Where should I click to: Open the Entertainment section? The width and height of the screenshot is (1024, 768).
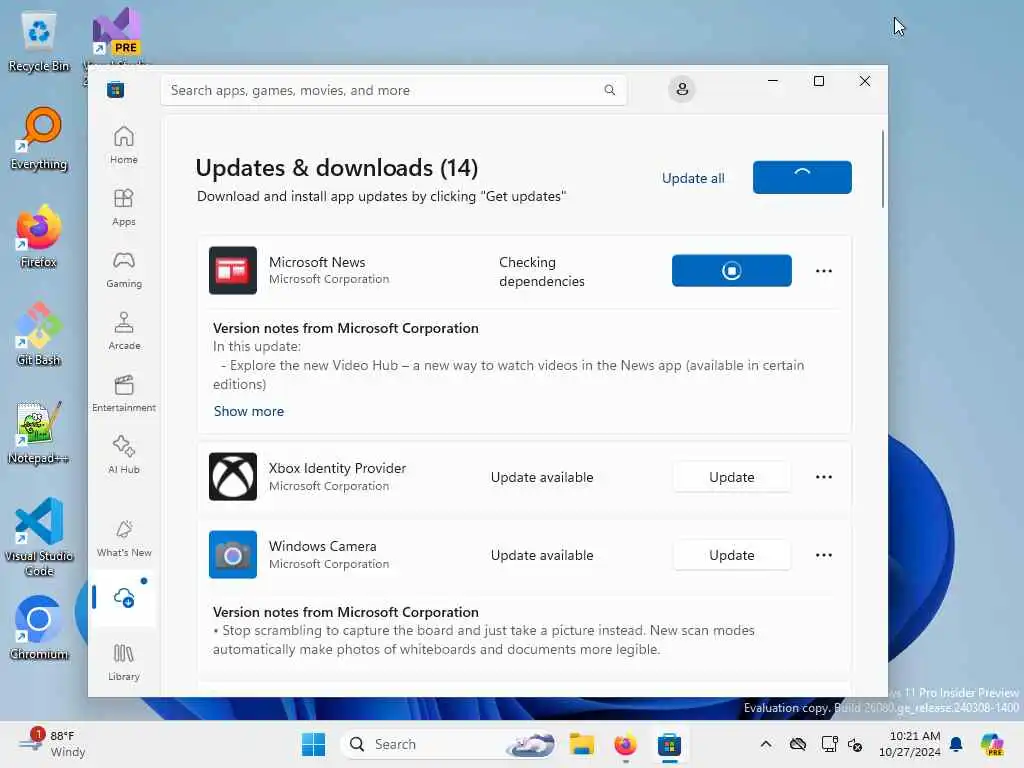[123, 393]
